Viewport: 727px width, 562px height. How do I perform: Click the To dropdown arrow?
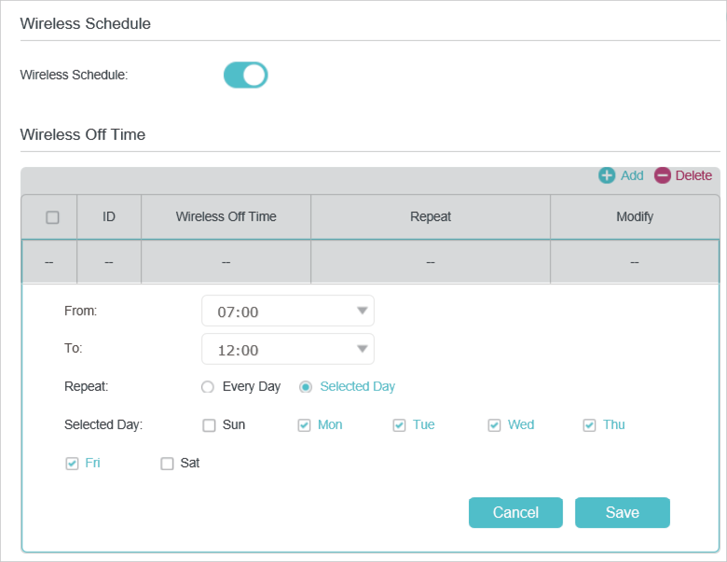coord(362,349)
